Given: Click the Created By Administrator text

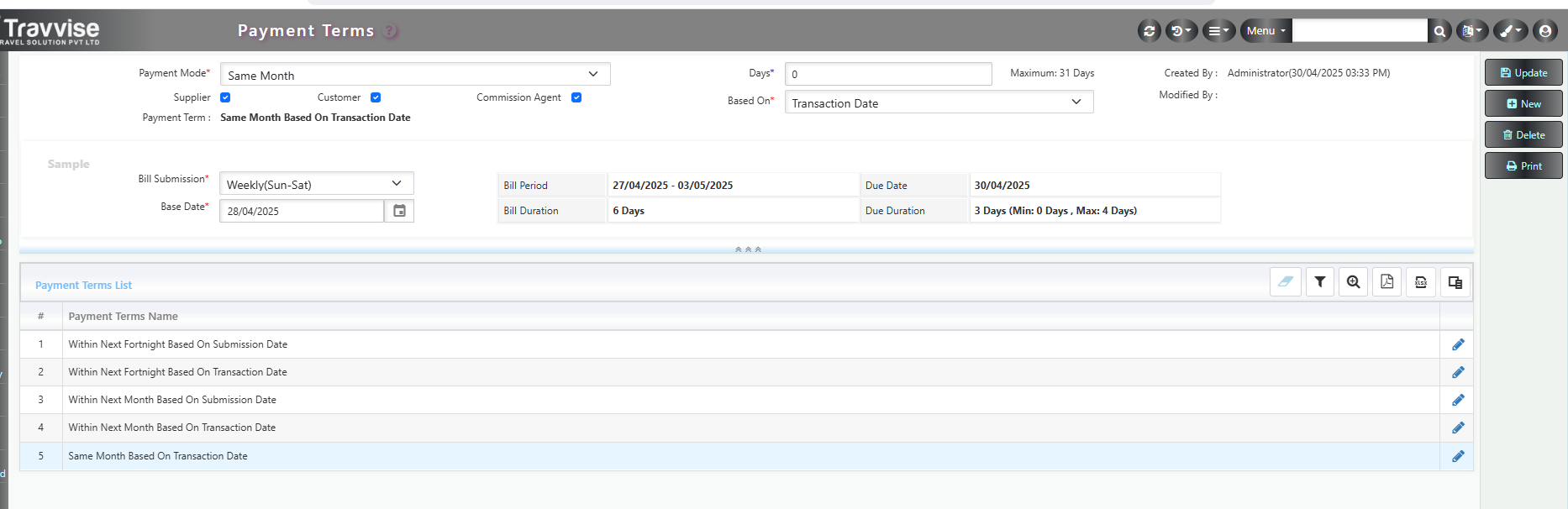Looking at the screenshot, I should [x=1308, y=73].
